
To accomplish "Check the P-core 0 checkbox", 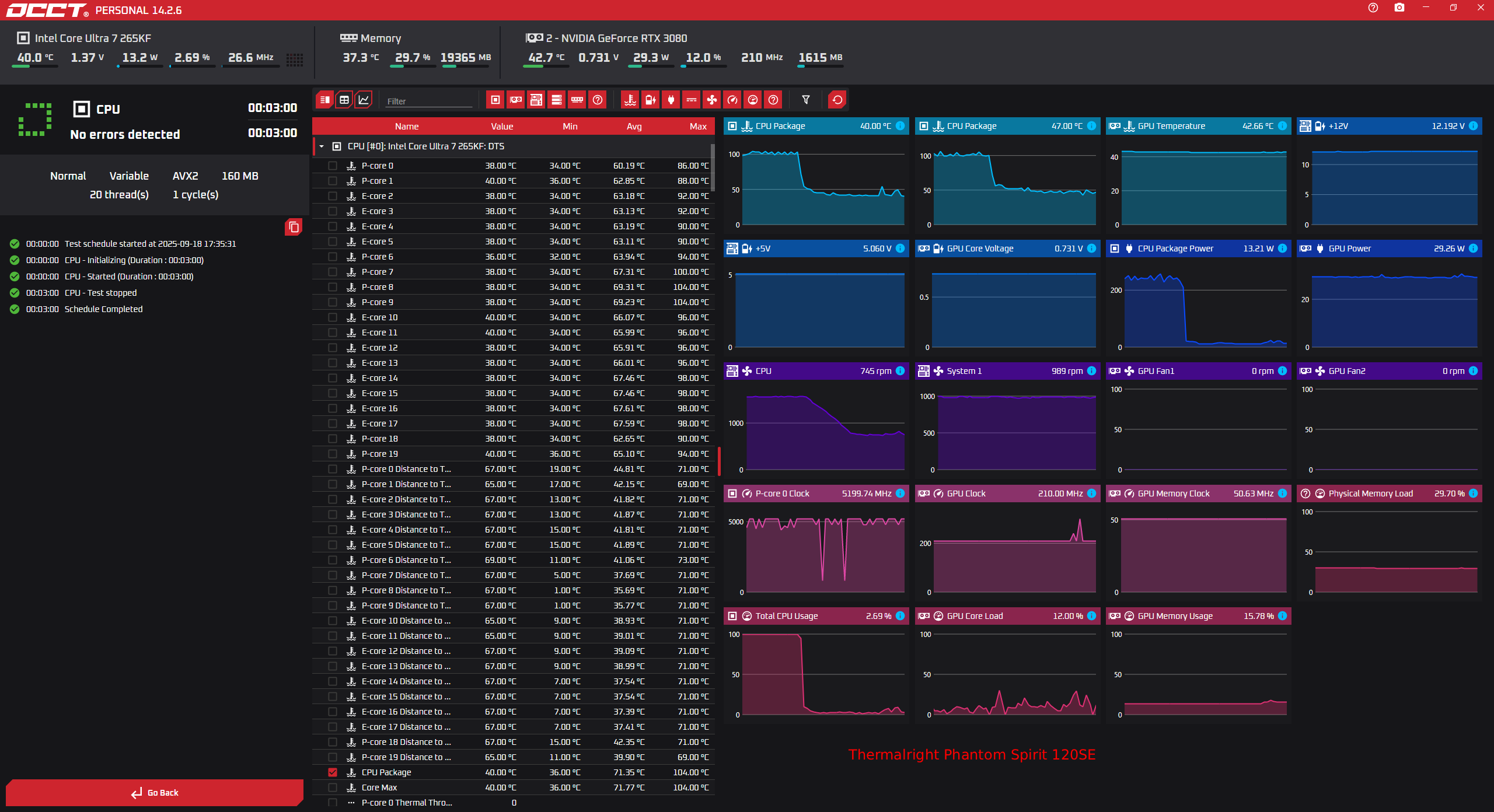I will pyautogui.click(x=333, y=166).
